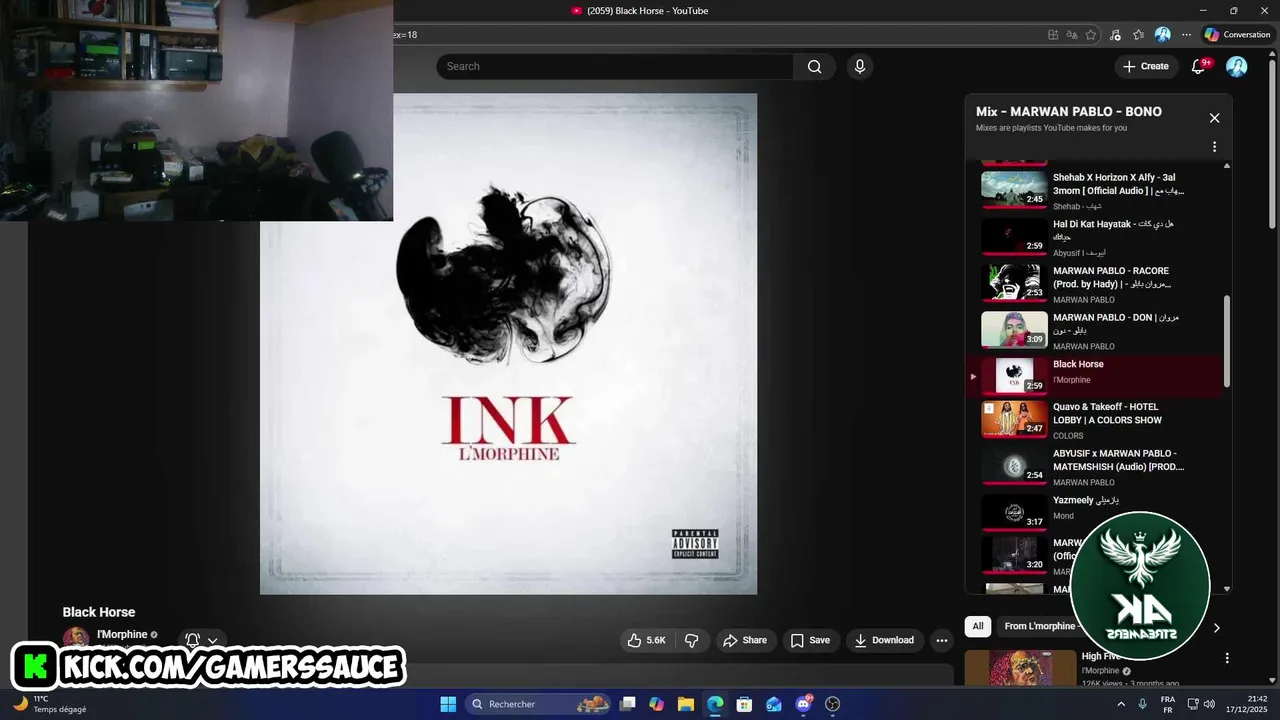Open the Edge browser profile avatar
1280x720 pixels.
click(1162, 34)
